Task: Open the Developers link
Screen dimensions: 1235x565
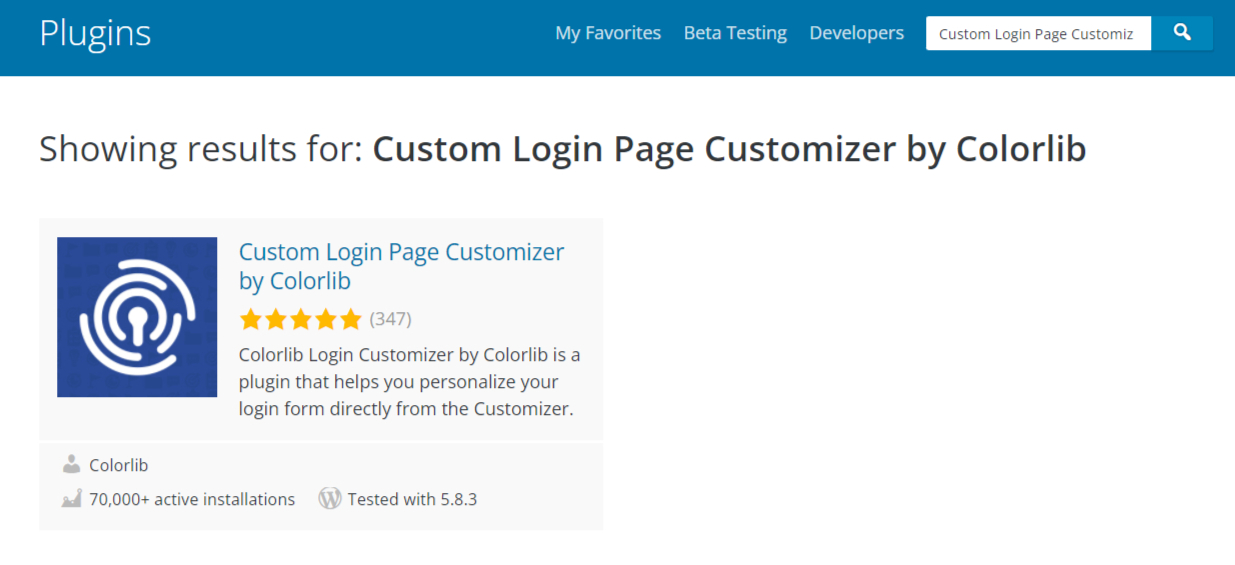Action: click(856, 33)
